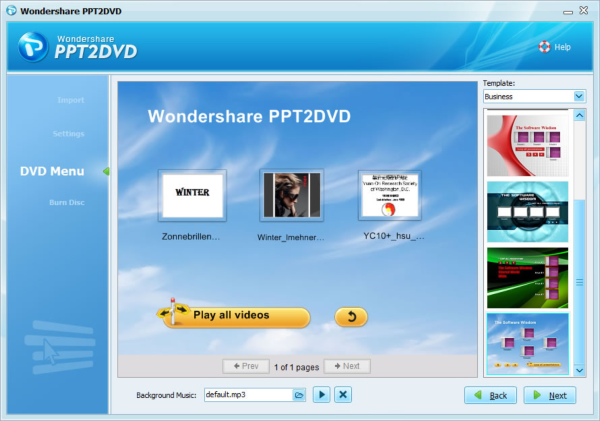Viewport: 600px width, 421px height.
Task: Click the Zonnebrillen... caption
Action: coord(191,237)
